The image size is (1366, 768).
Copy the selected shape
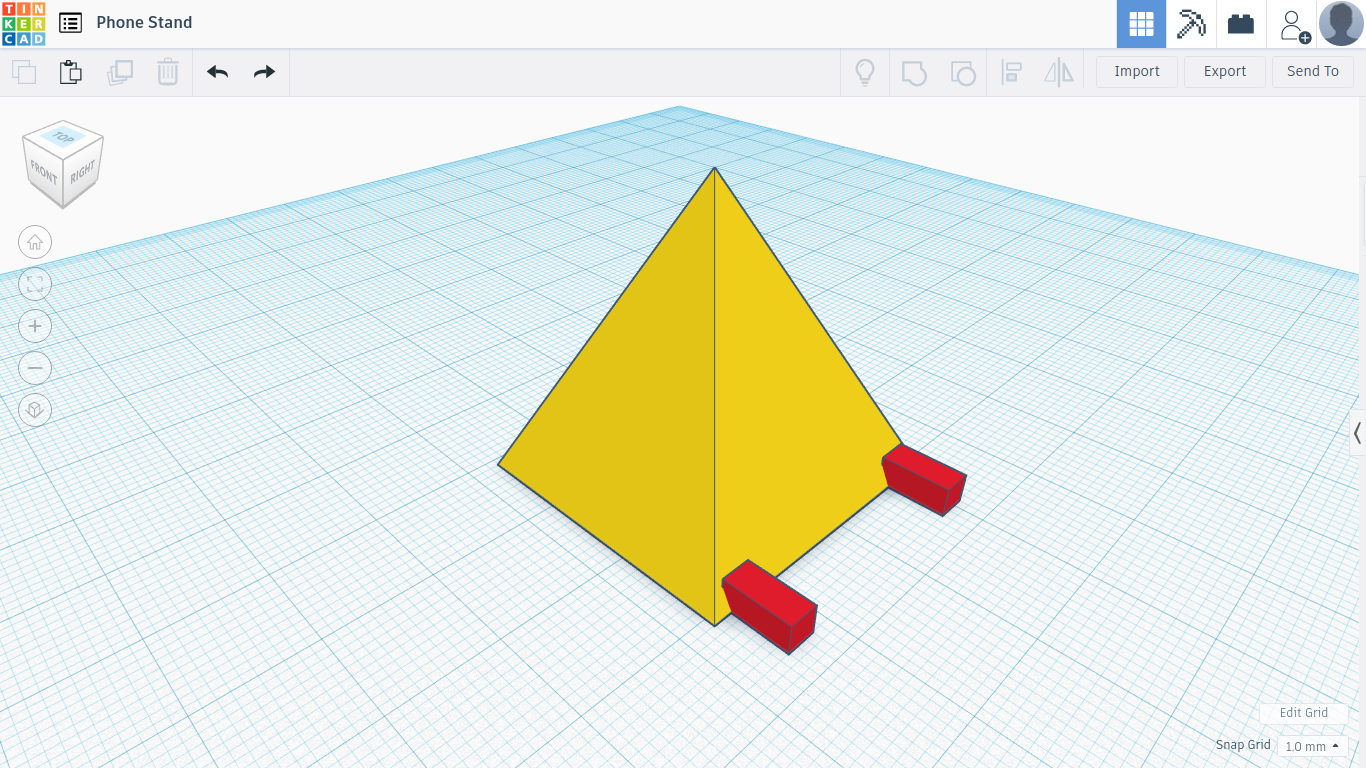coord(24,72)
